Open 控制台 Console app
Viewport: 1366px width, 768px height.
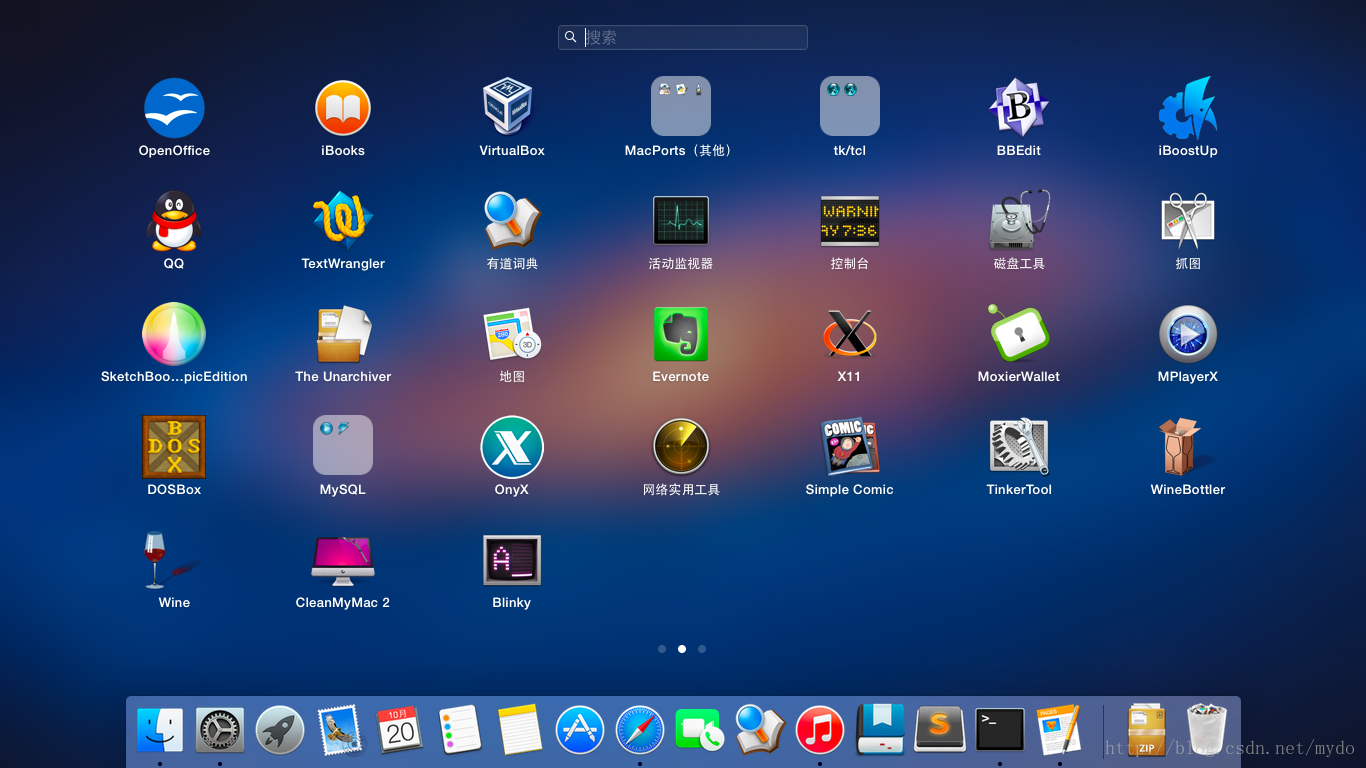850,220
